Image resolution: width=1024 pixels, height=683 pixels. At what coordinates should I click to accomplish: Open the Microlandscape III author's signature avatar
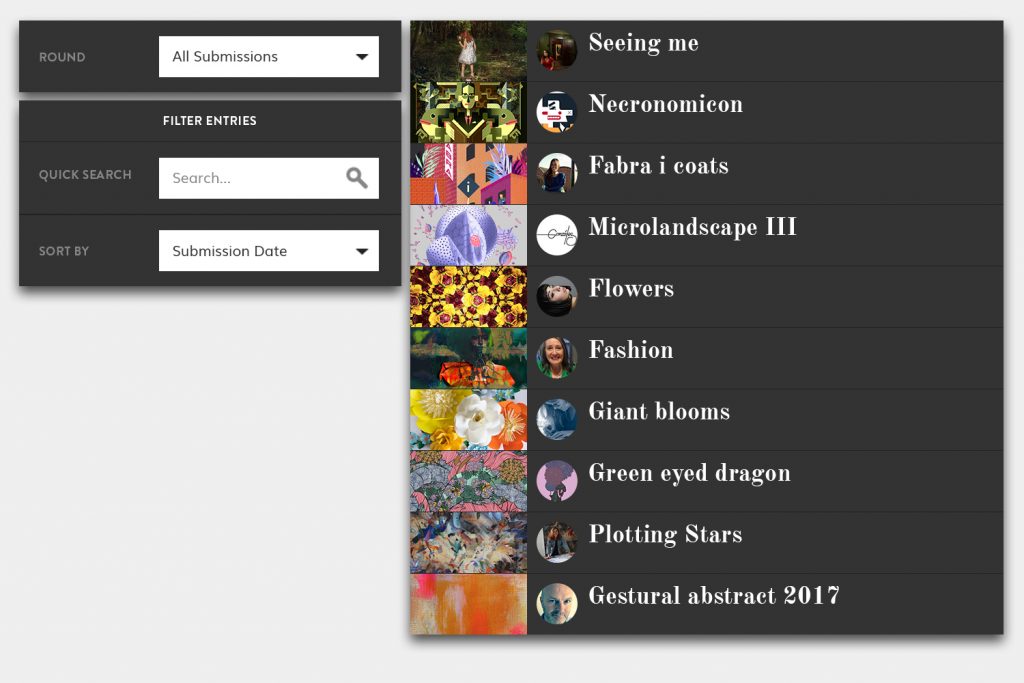(557, 235)
